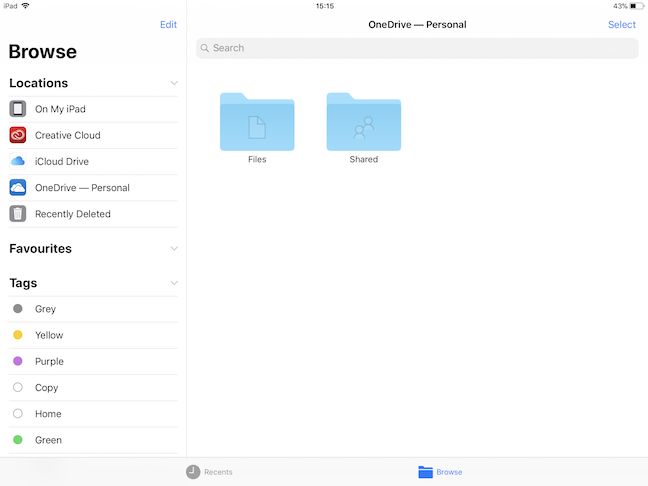Tap the empty circle beside Copy tag
The image size is (648, 486).
click(18, 387)
